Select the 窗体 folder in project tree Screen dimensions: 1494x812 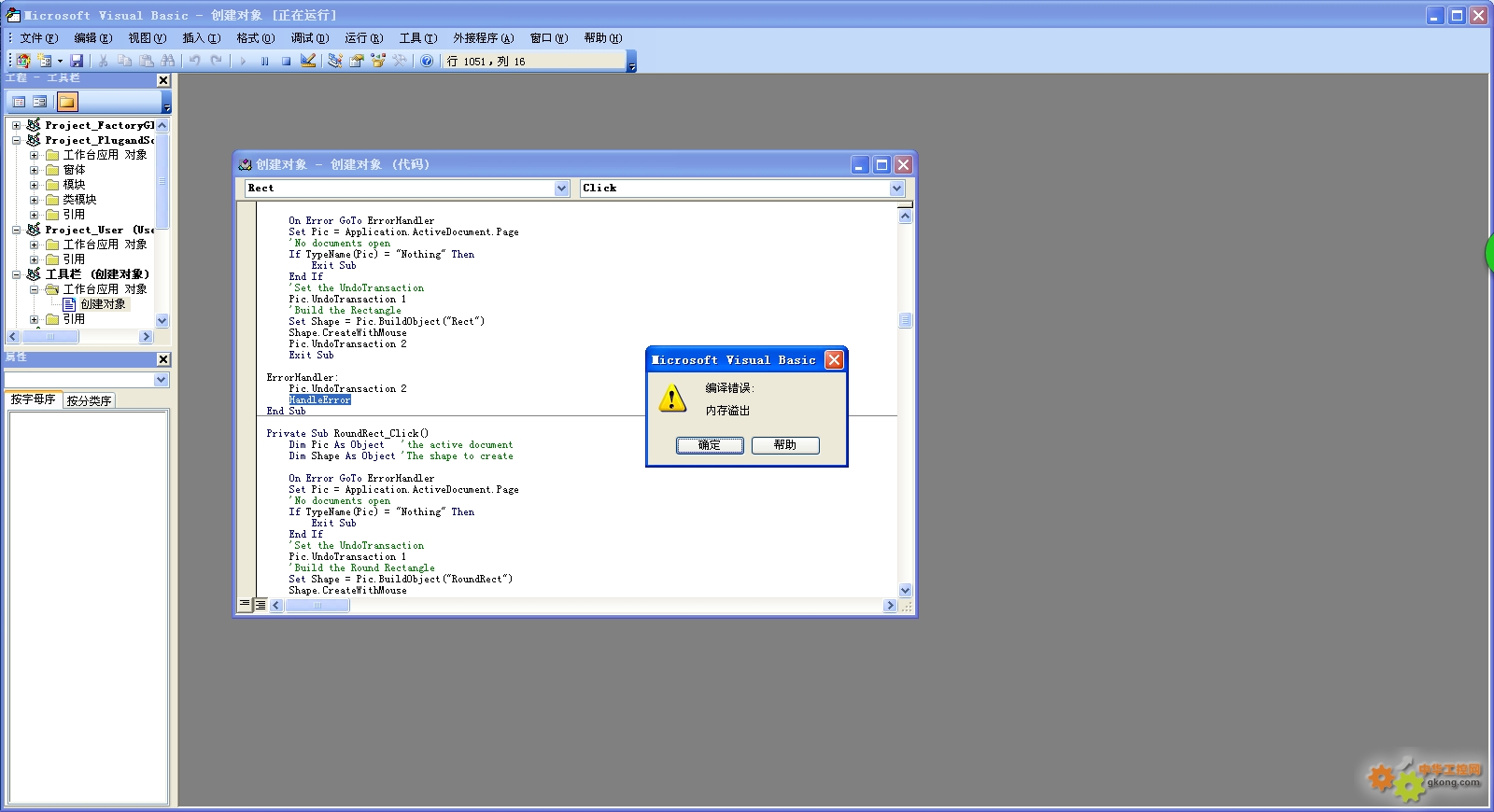click(74, 170)
